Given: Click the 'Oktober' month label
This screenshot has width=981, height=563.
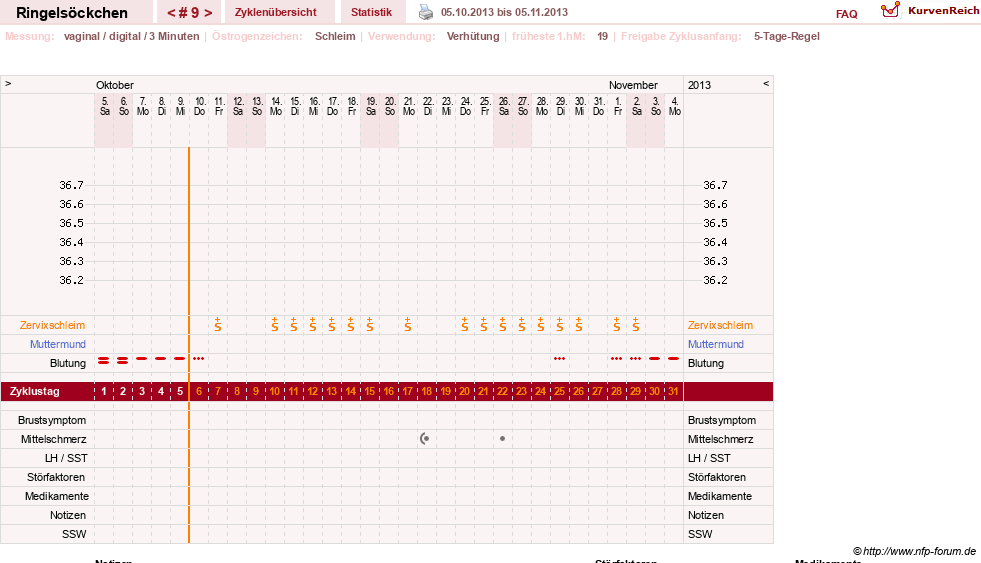Looking at the screenshot, I should click(114, 85).
